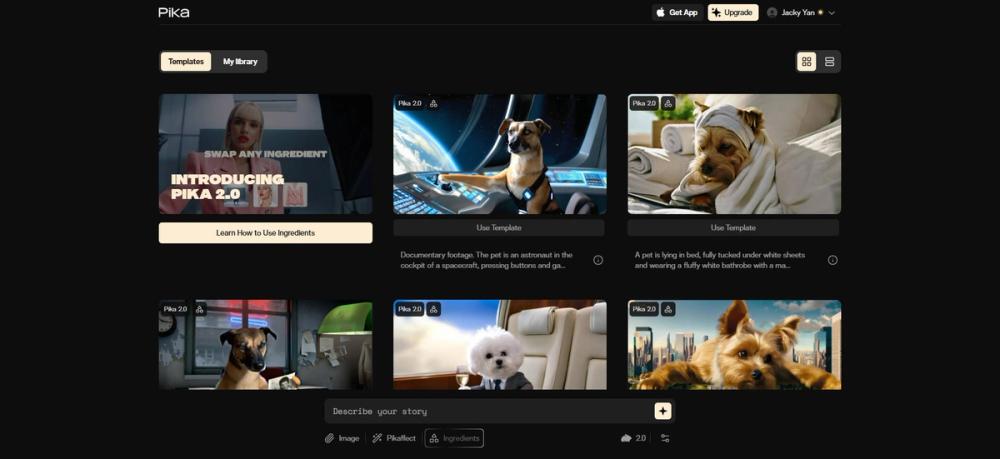The image size is (1000, 459).
Task: Click the plus button in prompt box
Action: click(663, 411)
